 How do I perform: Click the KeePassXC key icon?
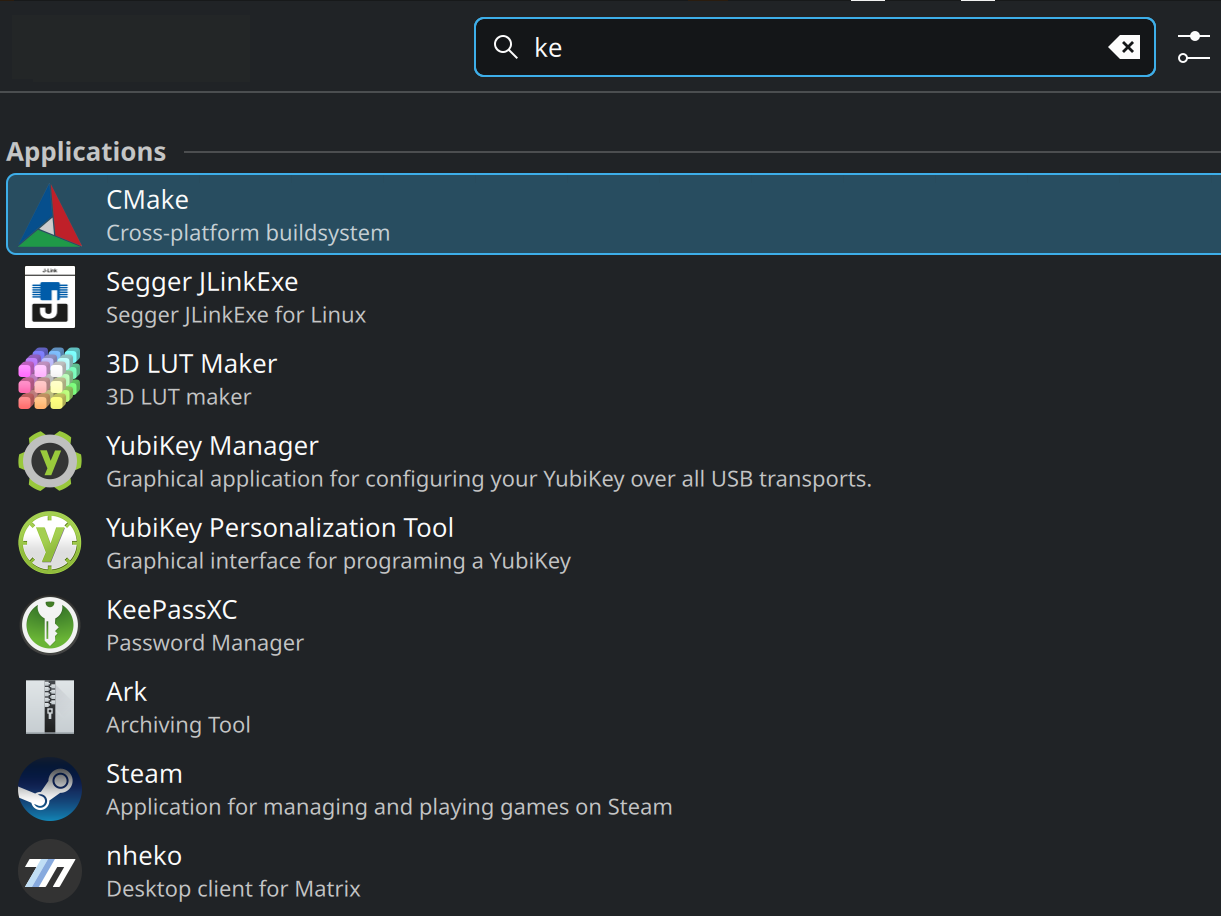coord(50,626)
